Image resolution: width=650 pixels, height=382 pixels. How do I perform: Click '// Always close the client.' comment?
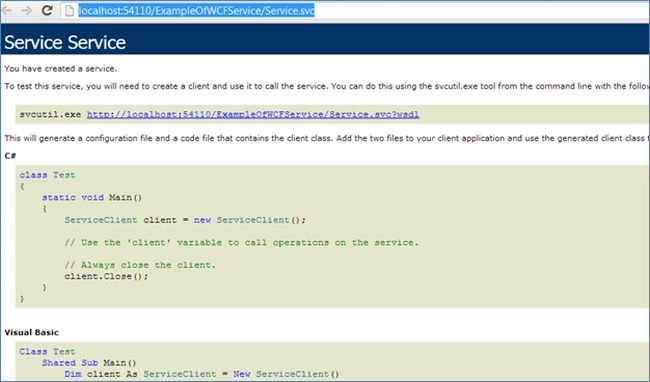(140, 265)
